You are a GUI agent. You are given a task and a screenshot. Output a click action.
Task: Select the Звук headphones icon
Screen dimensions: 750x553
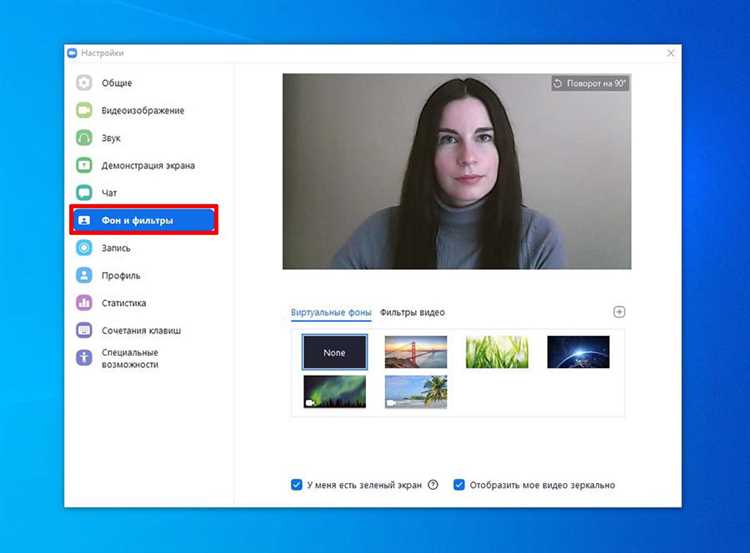click(84, 138)
